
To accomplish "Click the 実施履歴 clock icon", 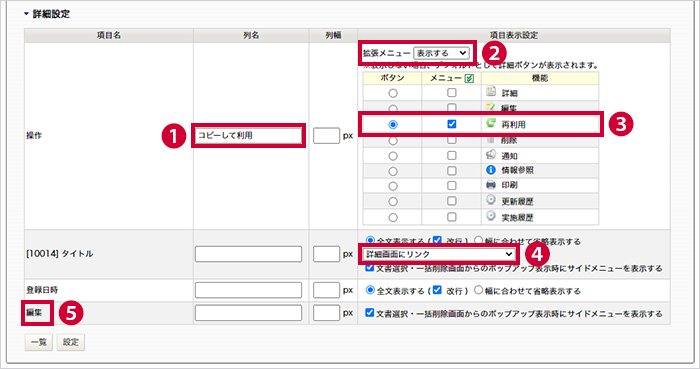I will pos(491,216).
